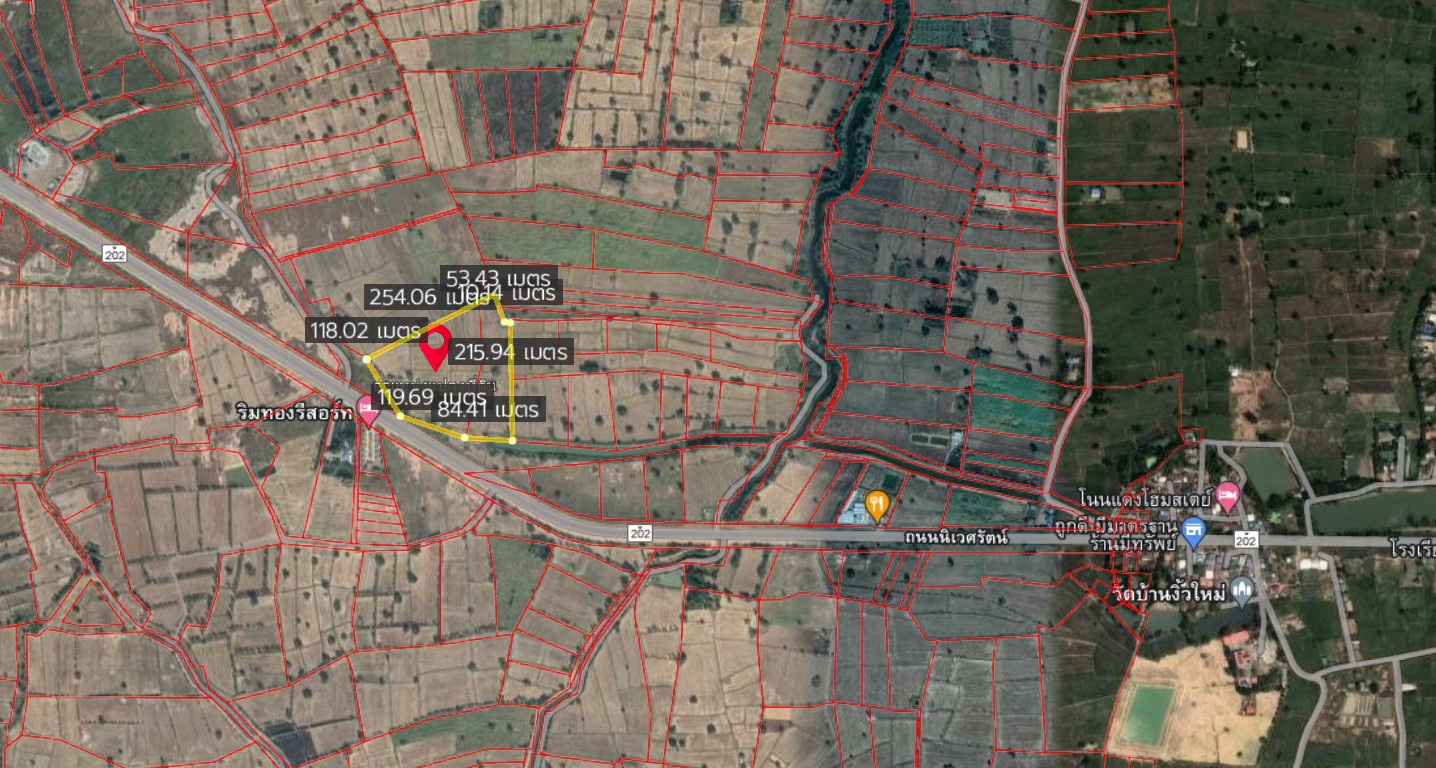Select the วัดบ้านงิ้วใหม่ temple marker
Screen dimensions: 1436x768
click(1243, 591)
